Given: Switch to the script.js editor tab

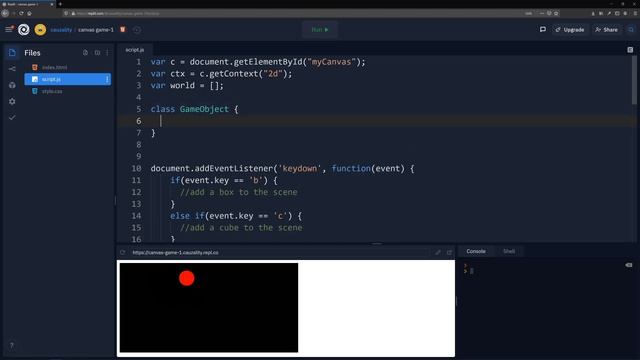Looking at the screenshot, I should click(135, 50).
